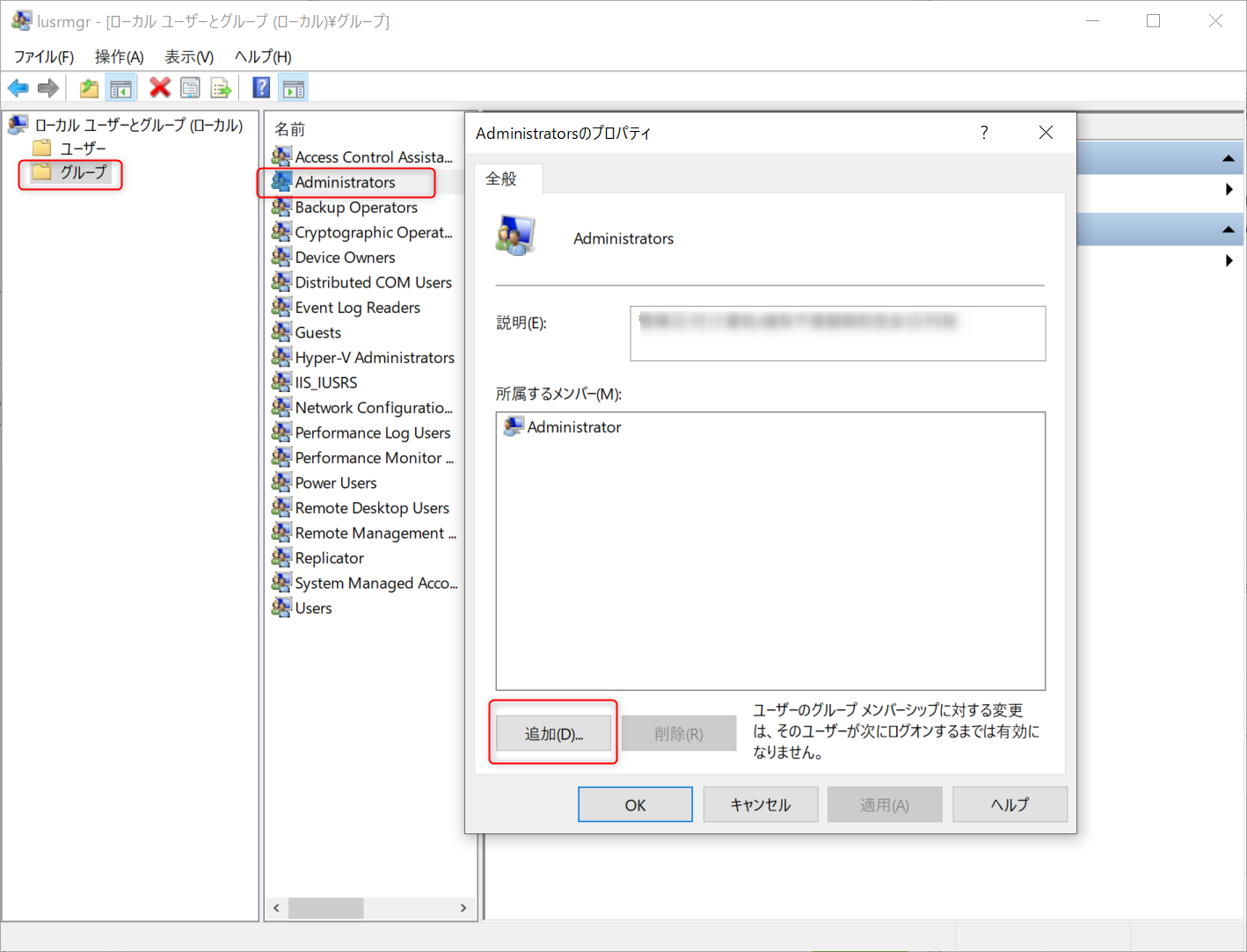
Task: Click the blue Back arrow in toolbar
Action: pyautogui.click(x=18, y=88)
